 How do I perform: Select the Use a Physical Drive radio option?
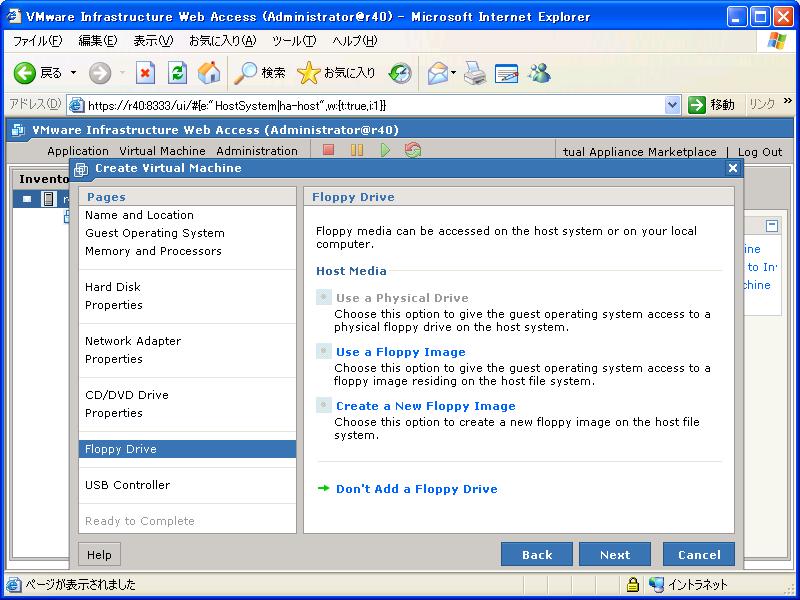[323, 297]
